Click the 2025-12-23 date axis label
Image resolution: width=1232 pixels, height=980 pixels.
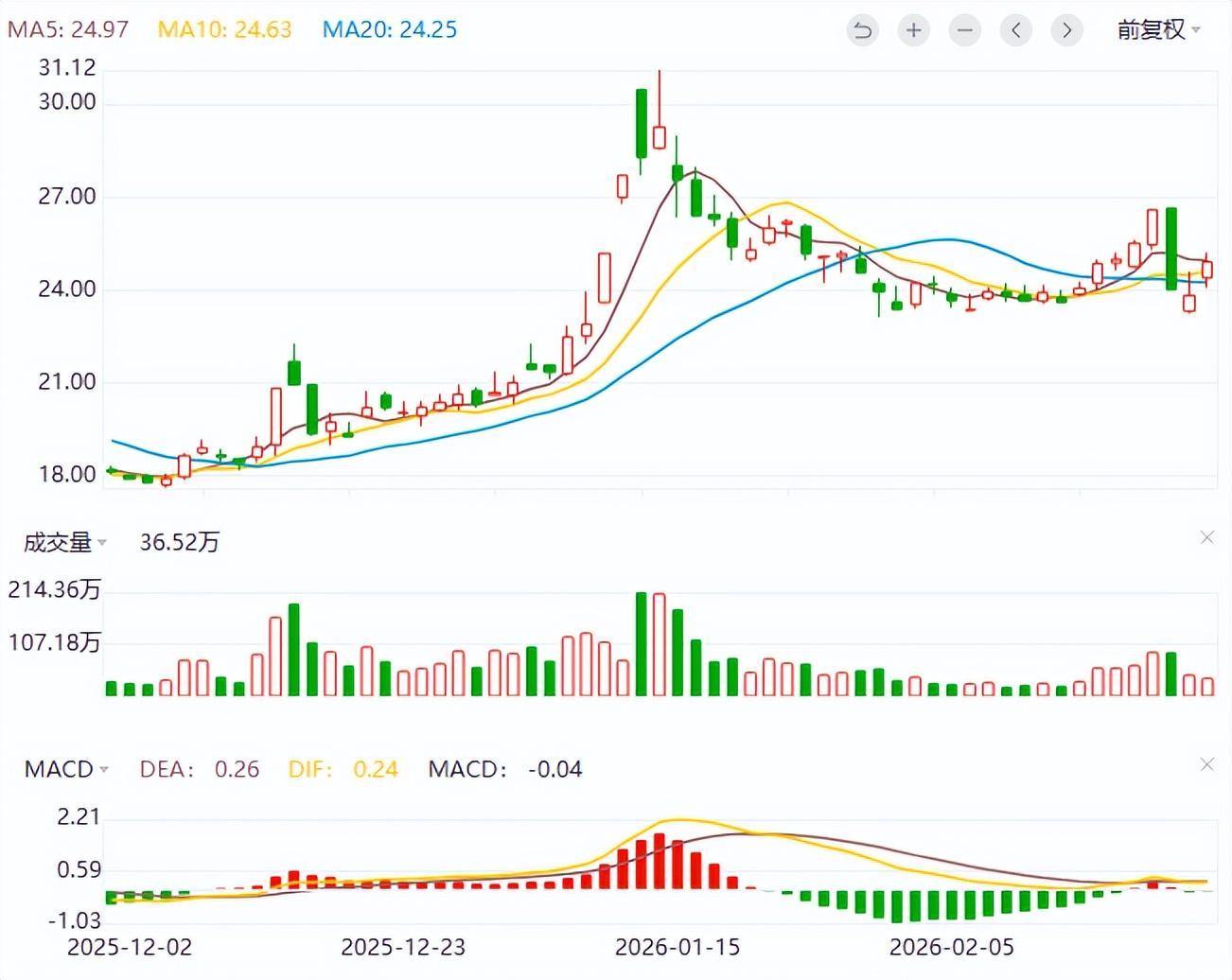[x=403, y=947]
